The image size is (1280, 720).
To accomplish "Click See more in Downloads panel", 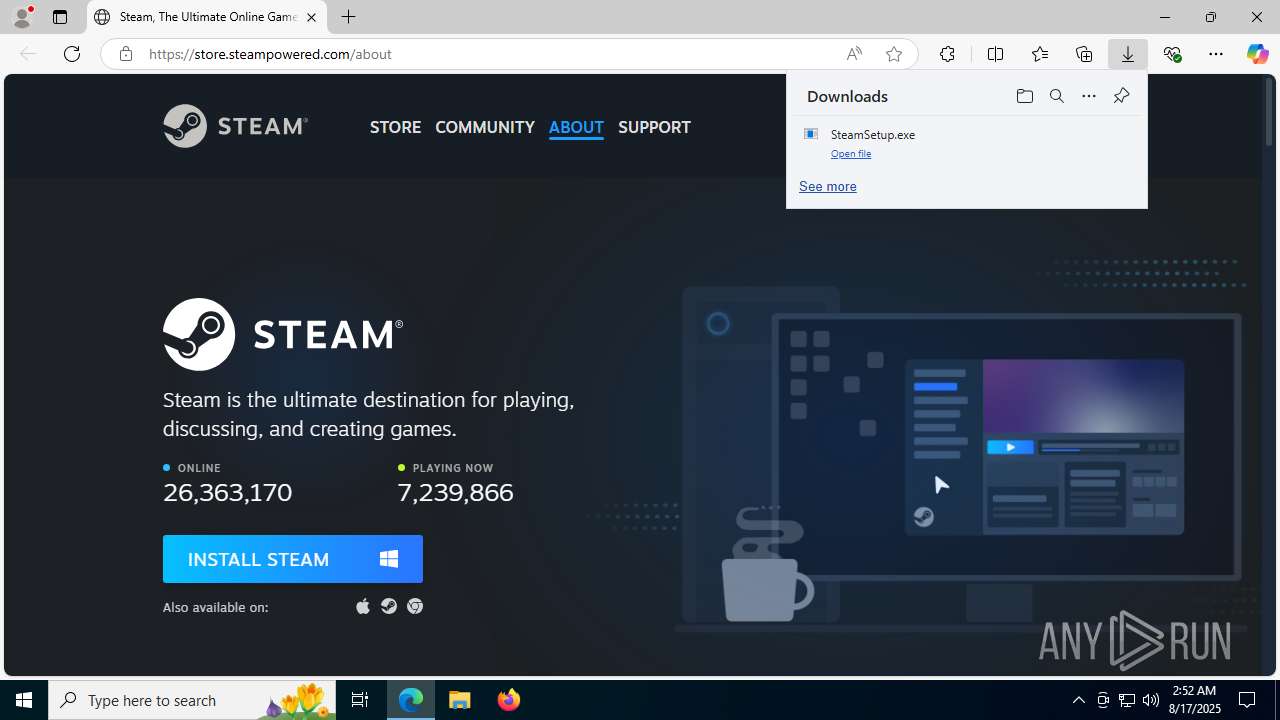I will point(828,186).
